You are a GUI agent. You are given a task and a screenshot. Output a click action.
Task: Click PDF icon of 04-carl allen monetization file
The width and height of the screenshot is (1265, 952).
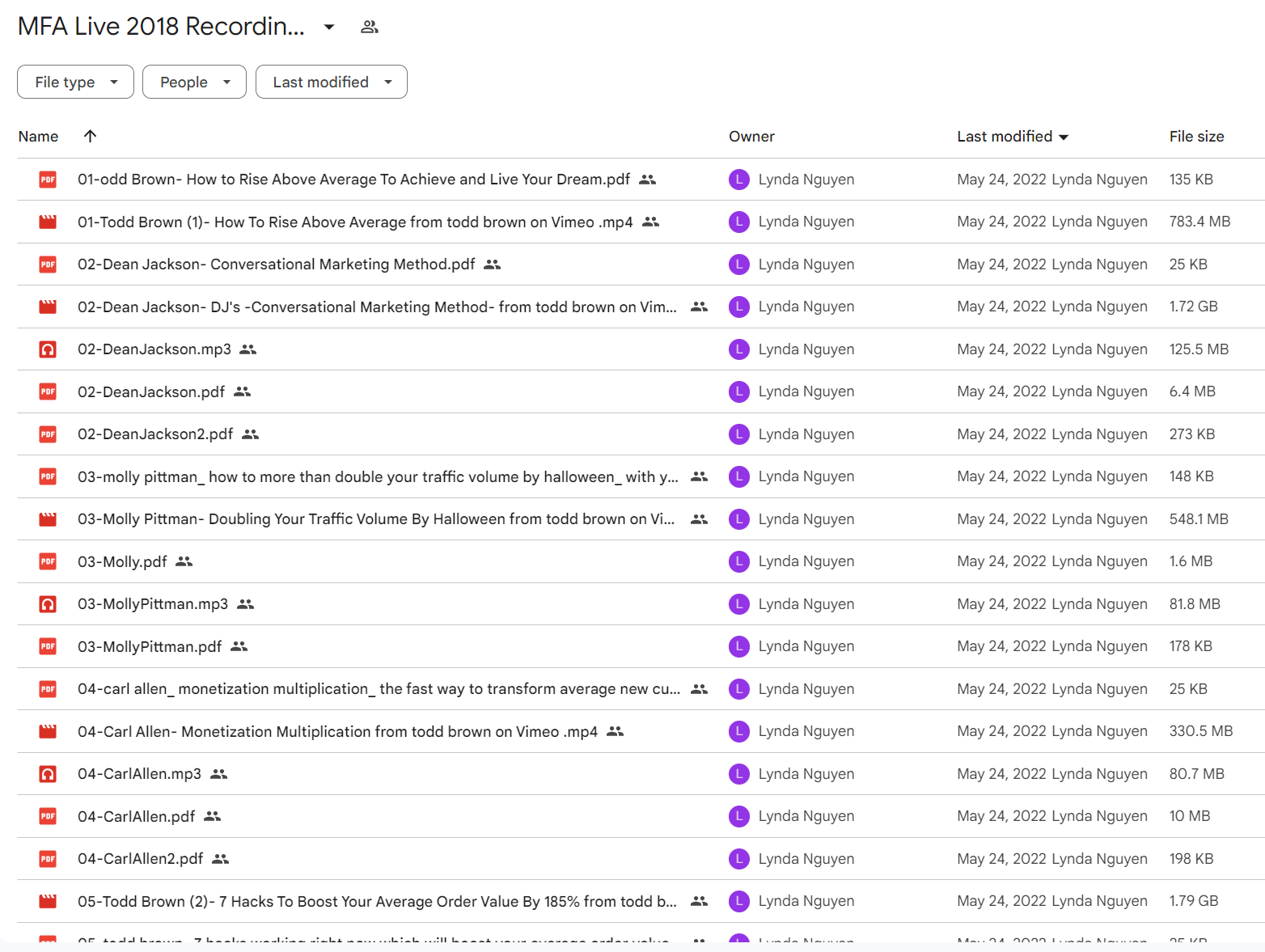coord(48,689)
